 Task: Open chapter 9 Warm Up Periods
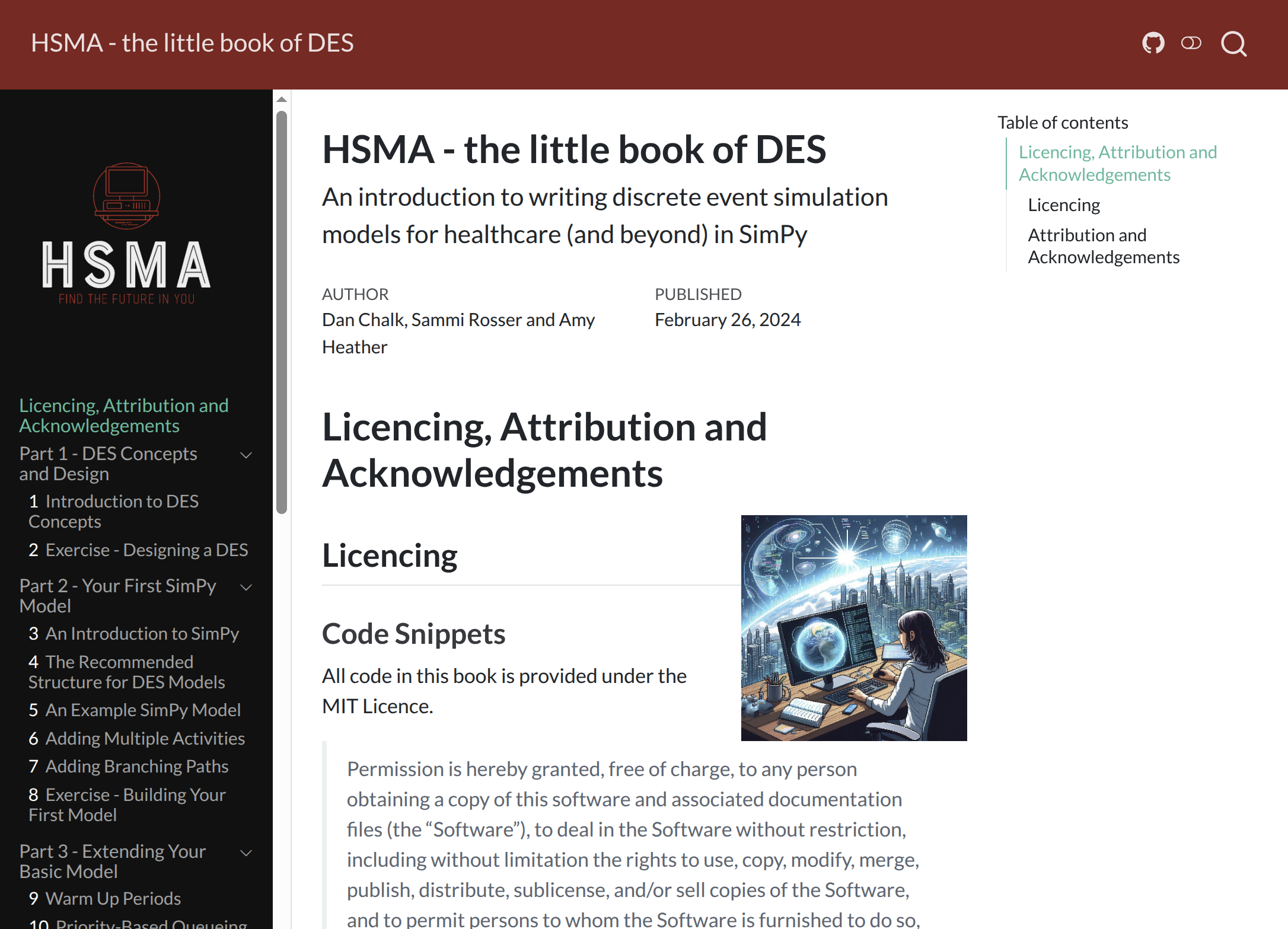coord(113,899)
